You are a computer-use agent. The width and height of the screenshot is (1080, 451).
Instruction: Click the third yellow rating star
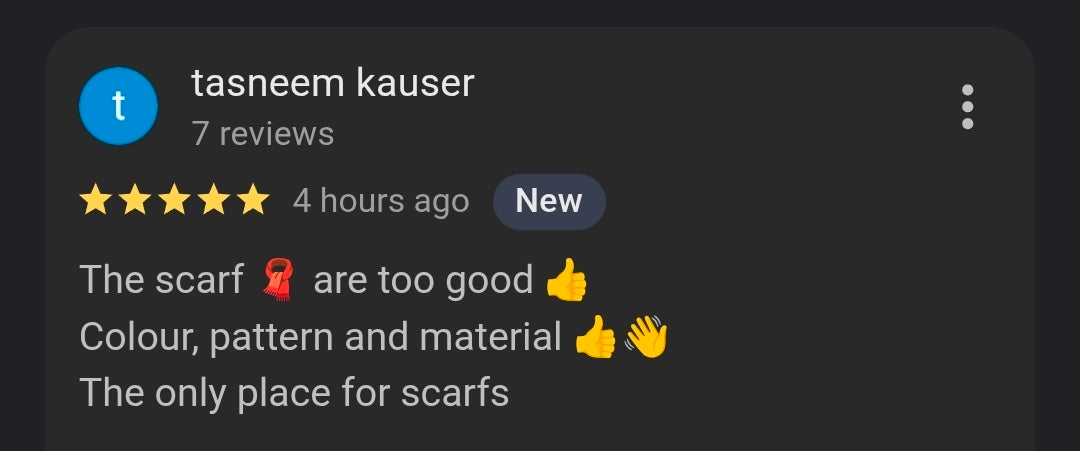(x=175, y=200)
